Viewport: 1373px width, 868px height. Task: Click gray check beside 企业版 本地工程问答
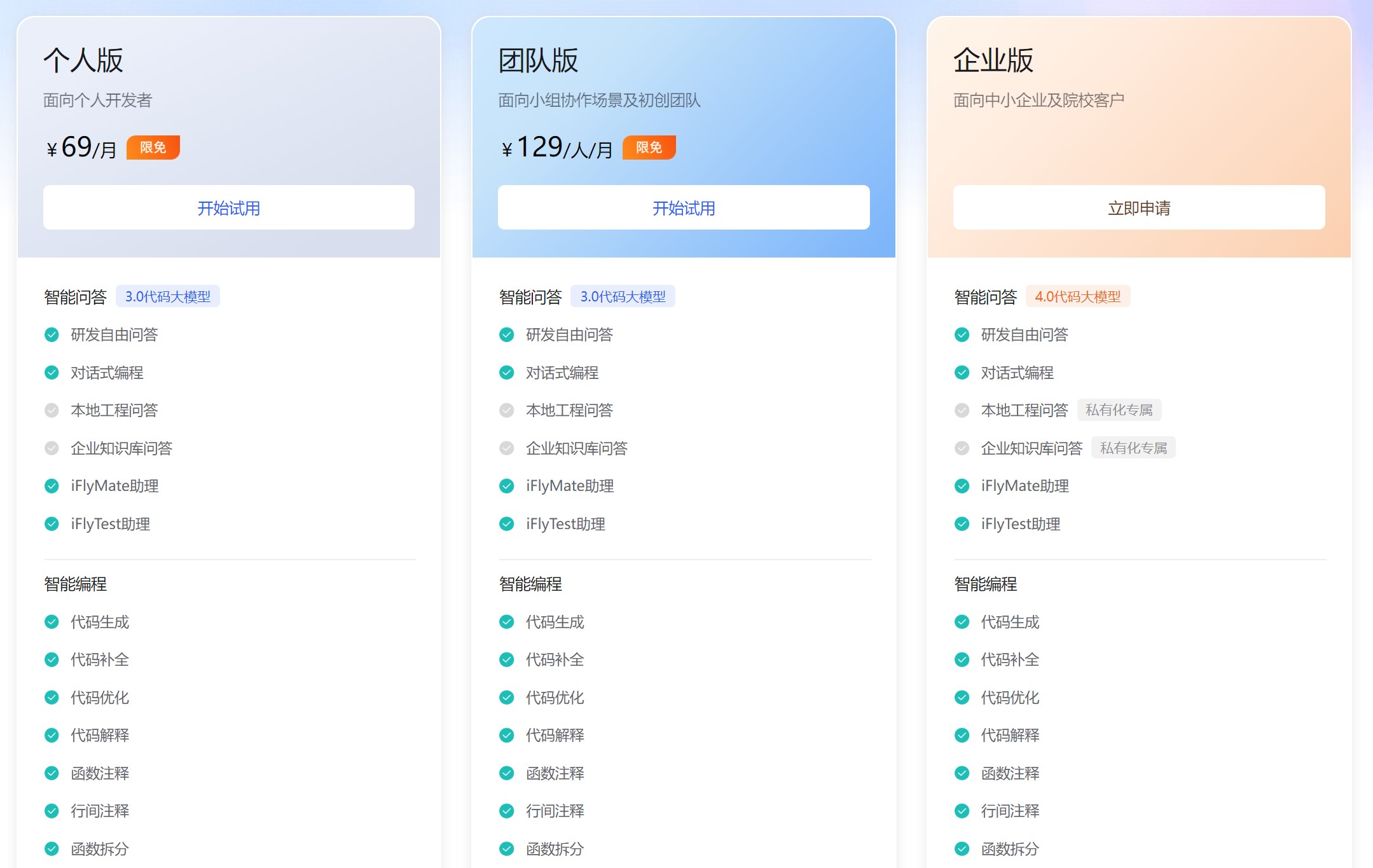point(962,410)
